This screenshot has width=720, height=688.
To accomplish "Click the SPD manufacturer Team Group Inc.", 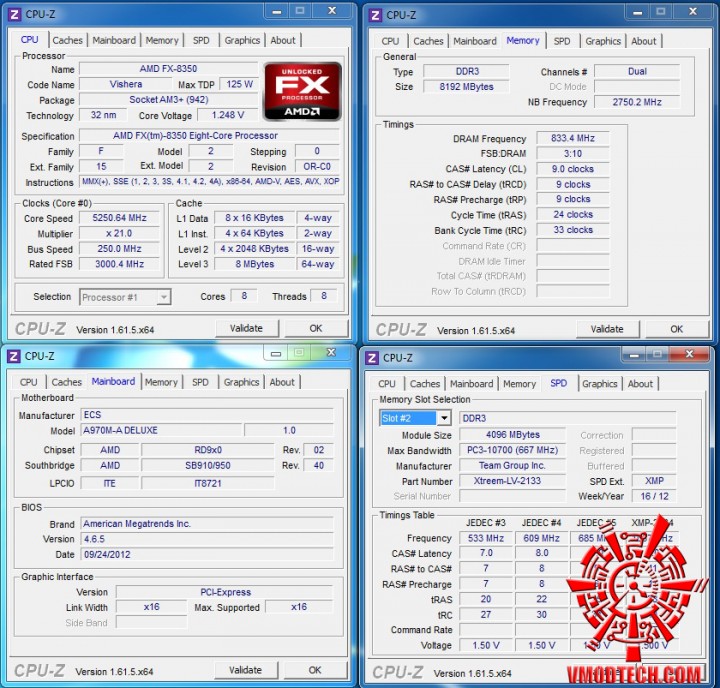I will pyautogui.click(x=512, y=466).
